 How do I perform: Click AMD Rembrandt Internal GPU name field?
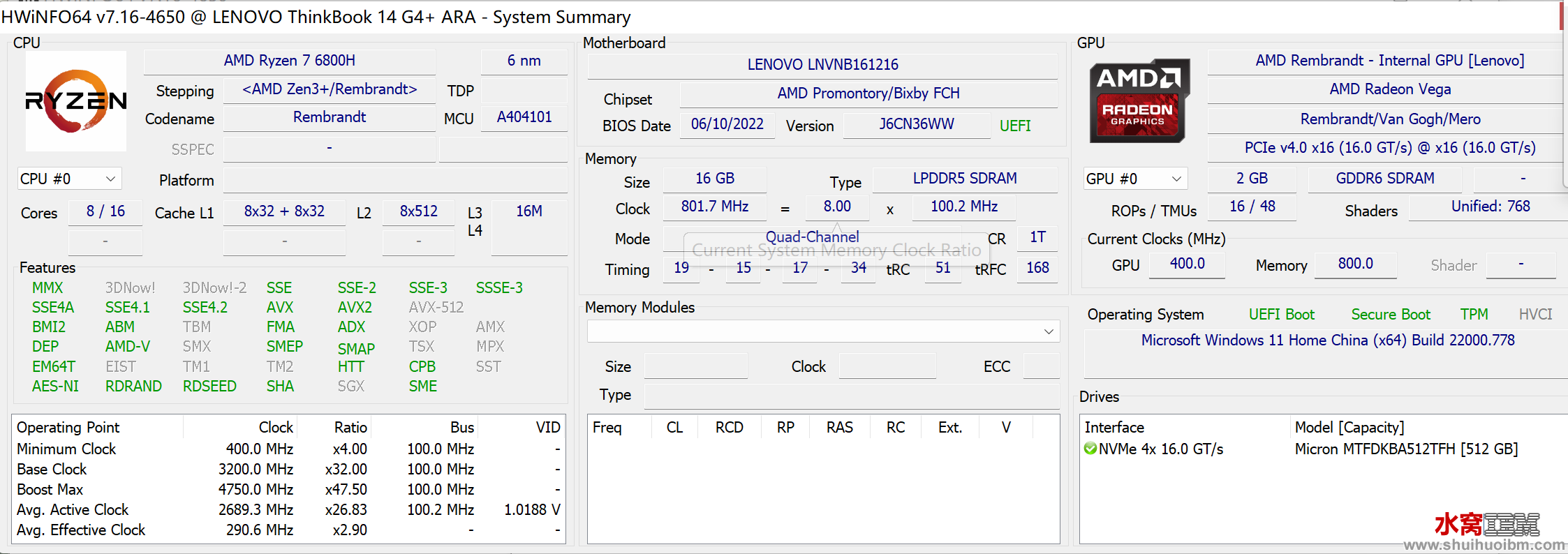click(1389, 61)
